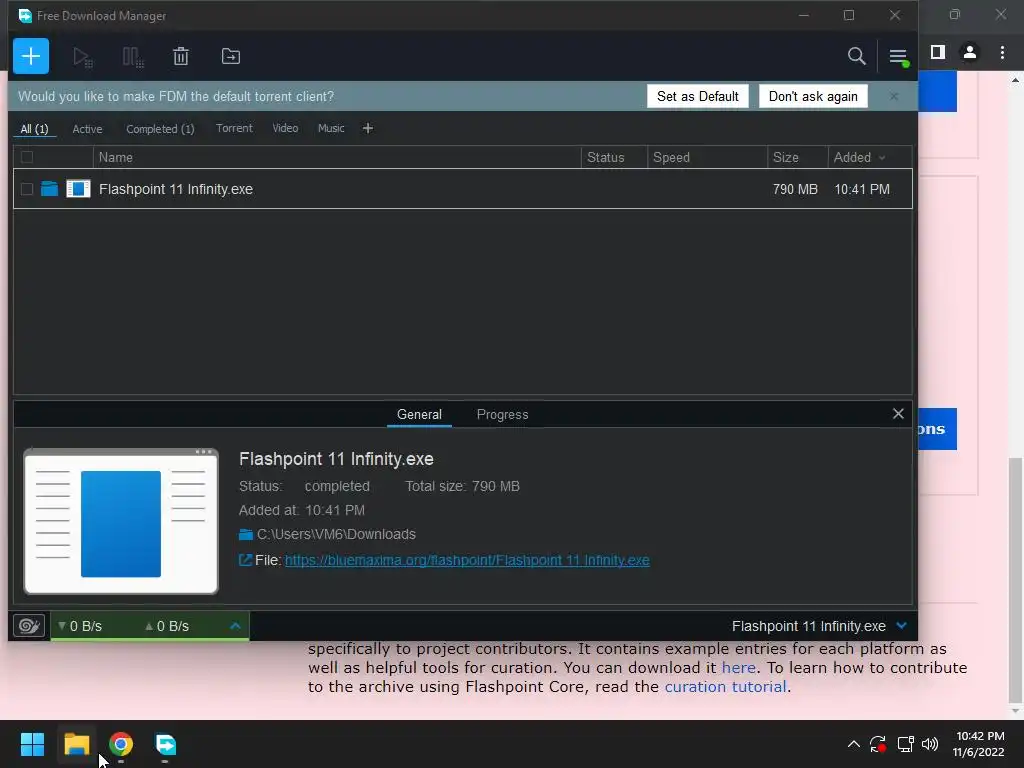Screen dimensions: 1024x768
Task: Switch to Active filter tab
Action: pyautogui.click(x=88, y=129)
